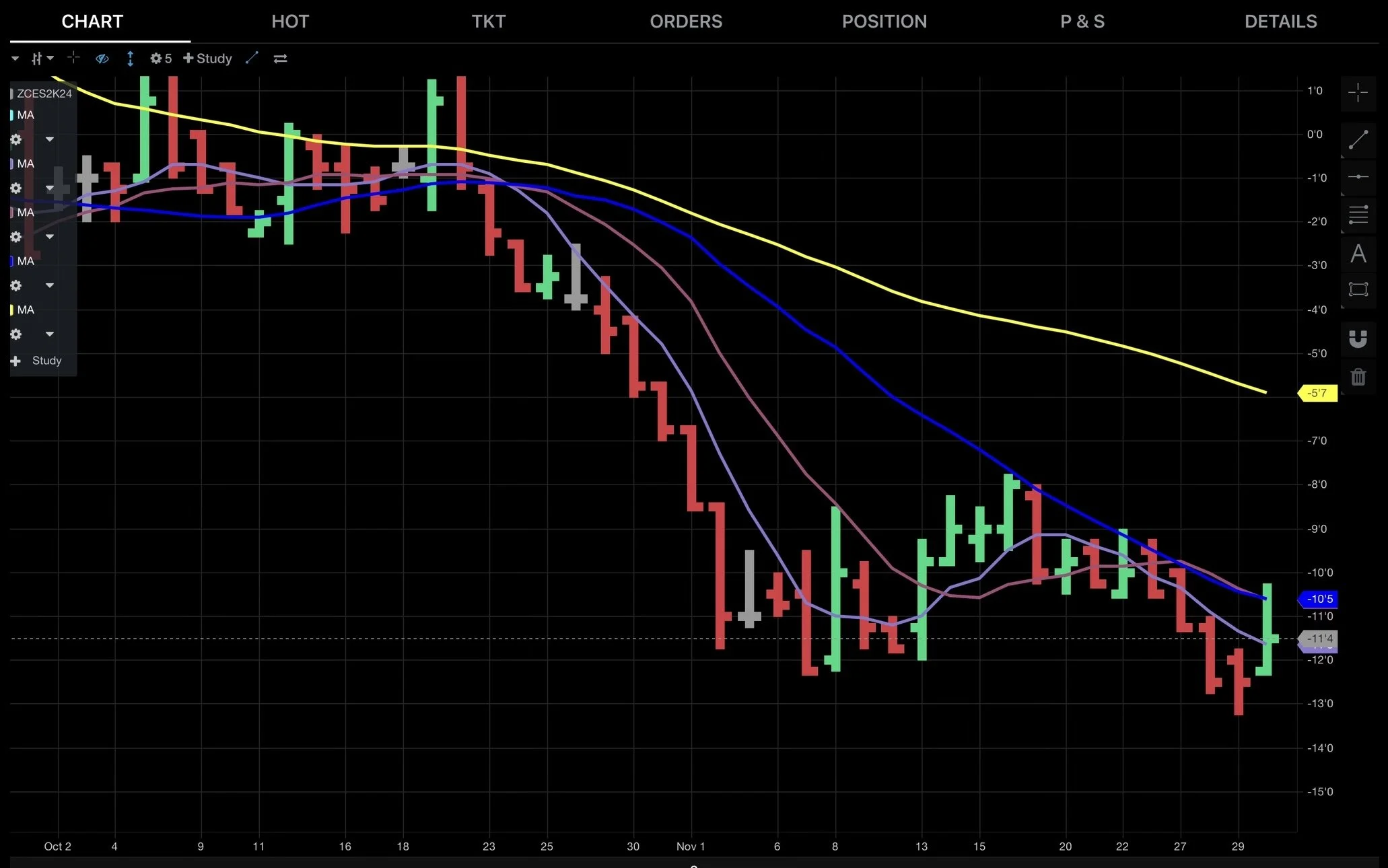
Task: Select the trend line tool in right sidebar
Action: click(1358, 139)
